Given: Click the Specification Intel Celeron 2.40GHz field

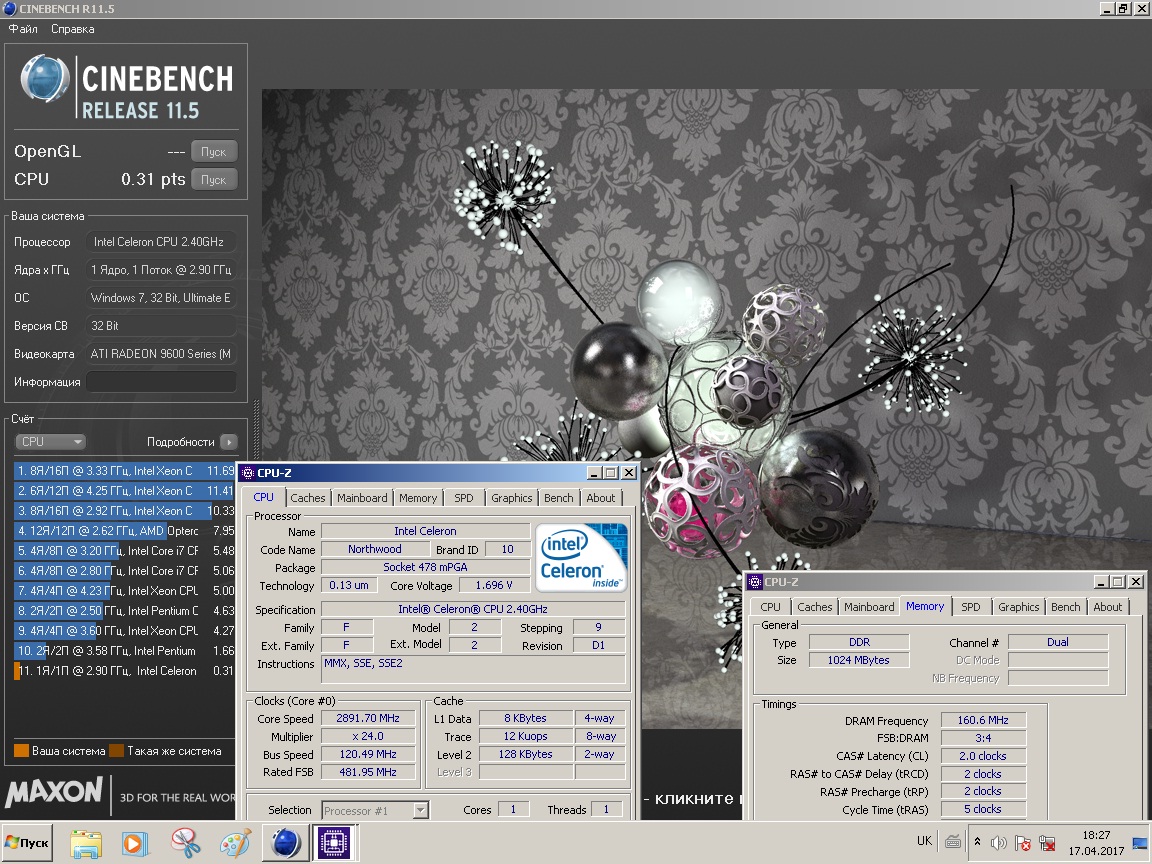Looking at the screenshot, I should pyautogui.click(x=473, y=609).
